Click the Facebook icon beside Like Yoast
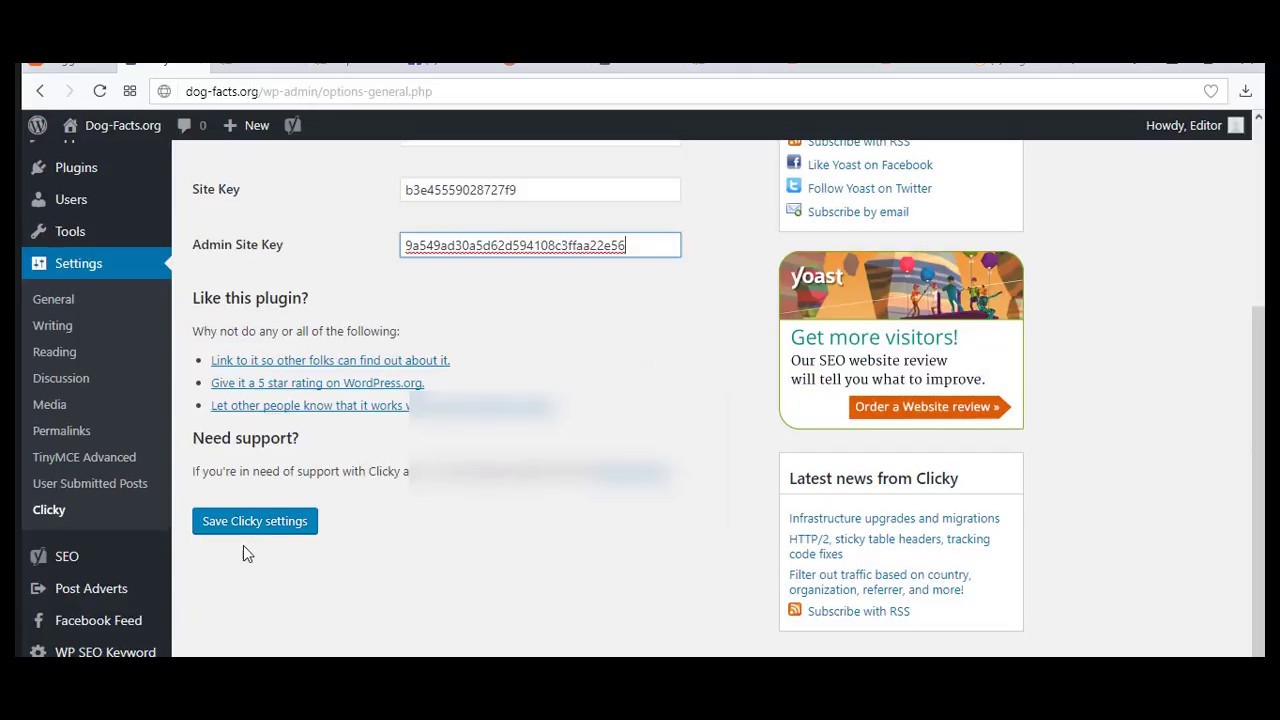 [x=794, y=163]
